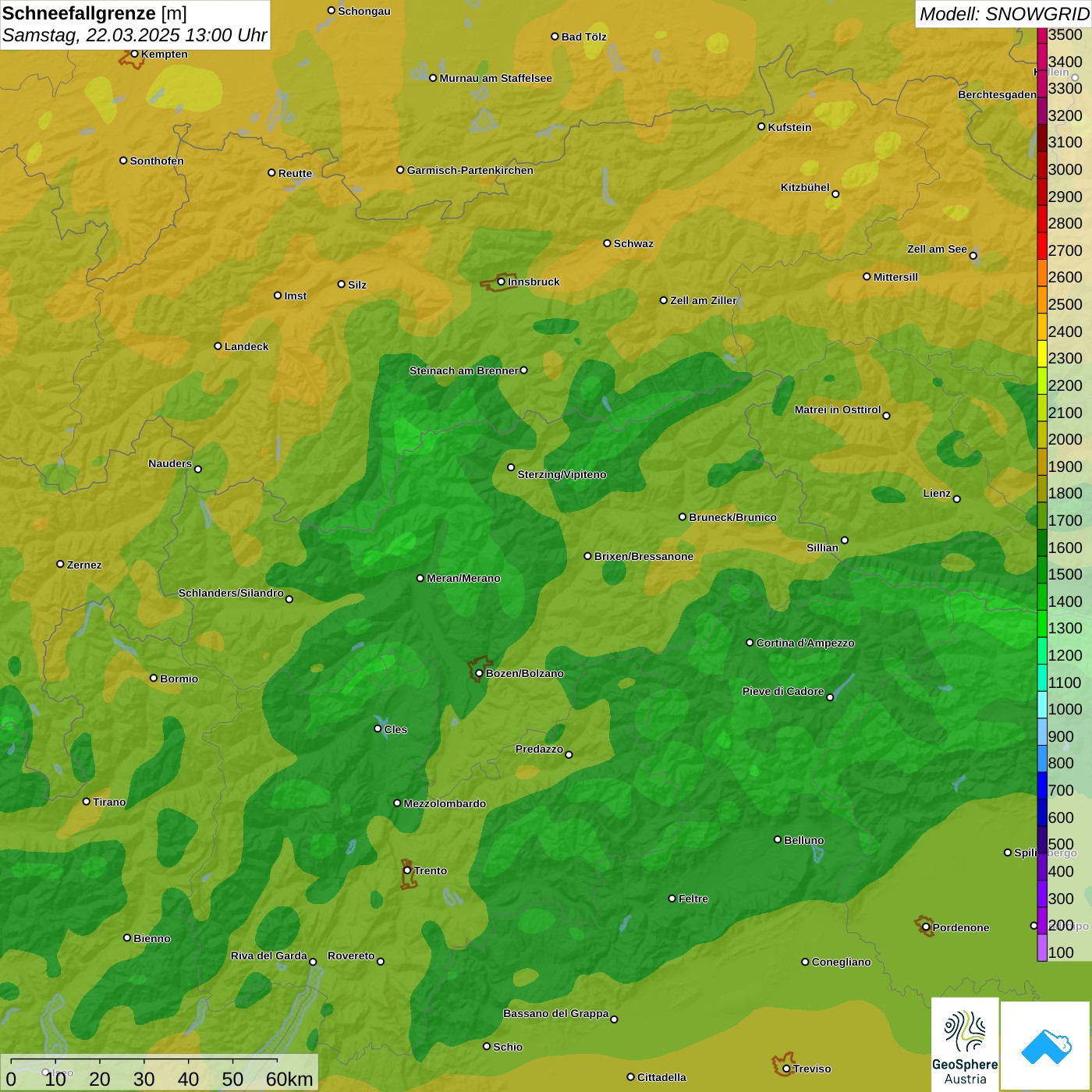
Task: Click the 'Meran/Merano' label
Action: (463, 578)
